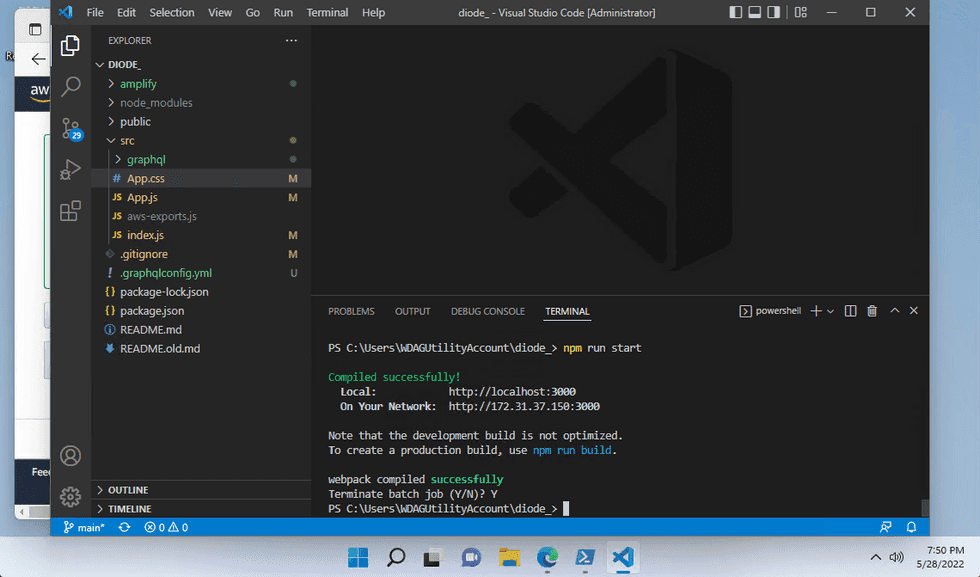
Task: Open the Manage gear settings icon
Action: point(70,497)
